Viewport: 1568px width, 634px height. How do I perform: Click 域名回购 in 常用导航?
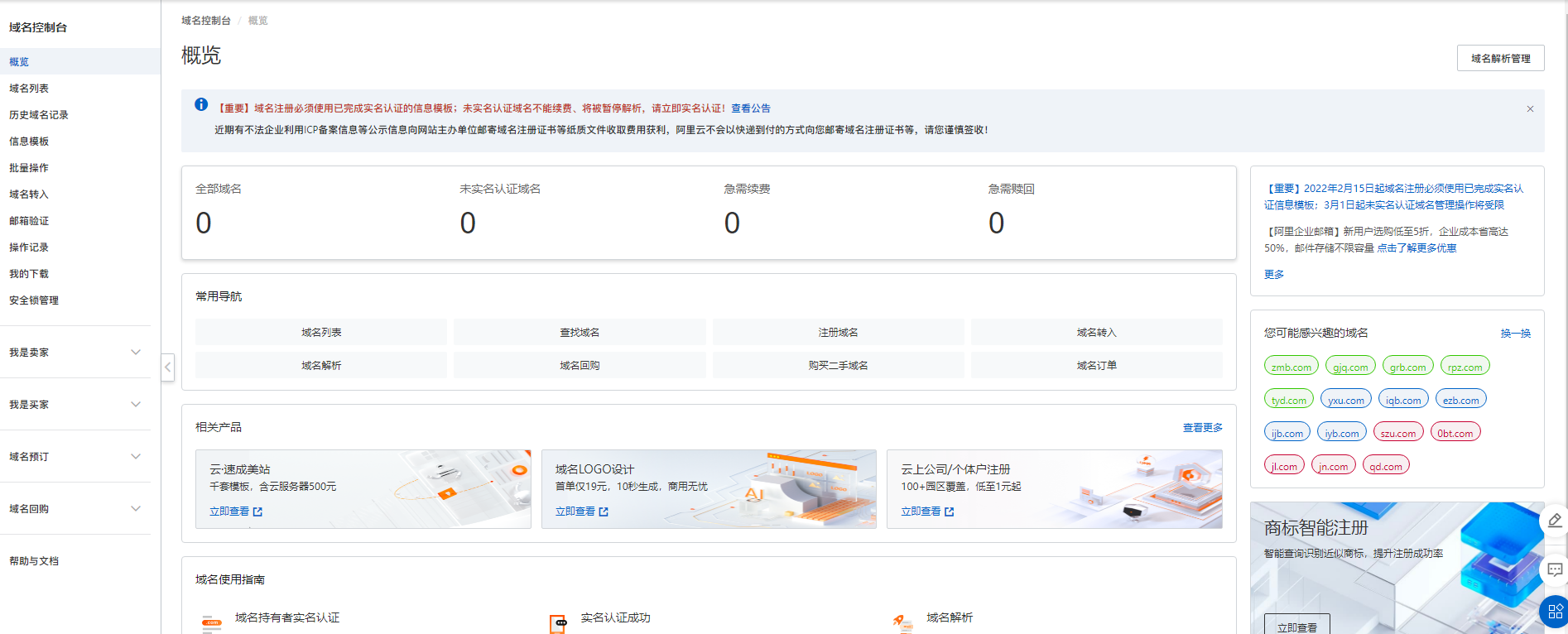click(580, 366)
